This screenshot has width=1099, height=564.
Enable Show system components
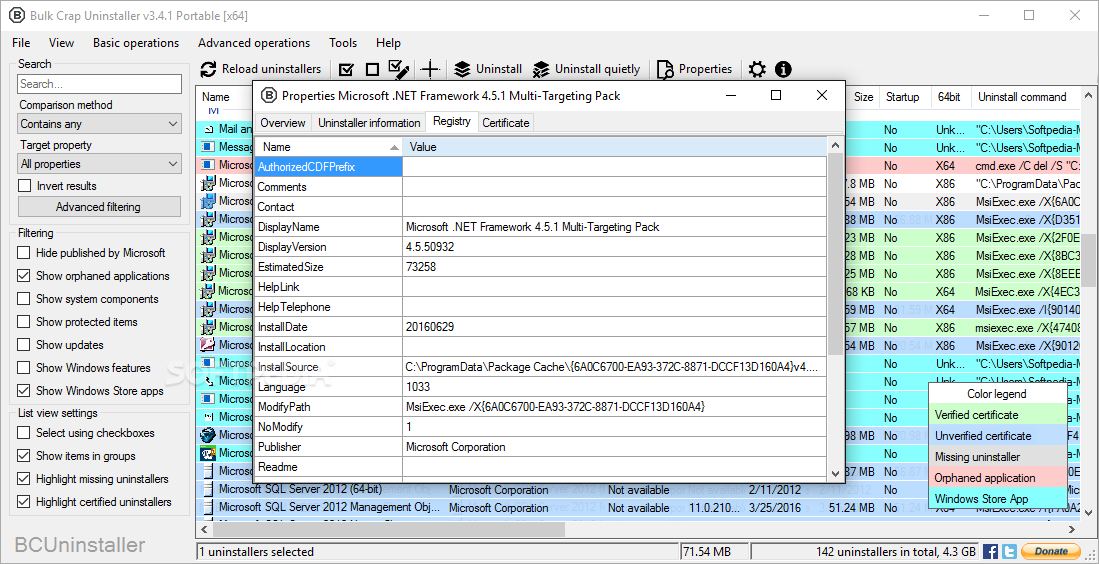pos(25,299)
